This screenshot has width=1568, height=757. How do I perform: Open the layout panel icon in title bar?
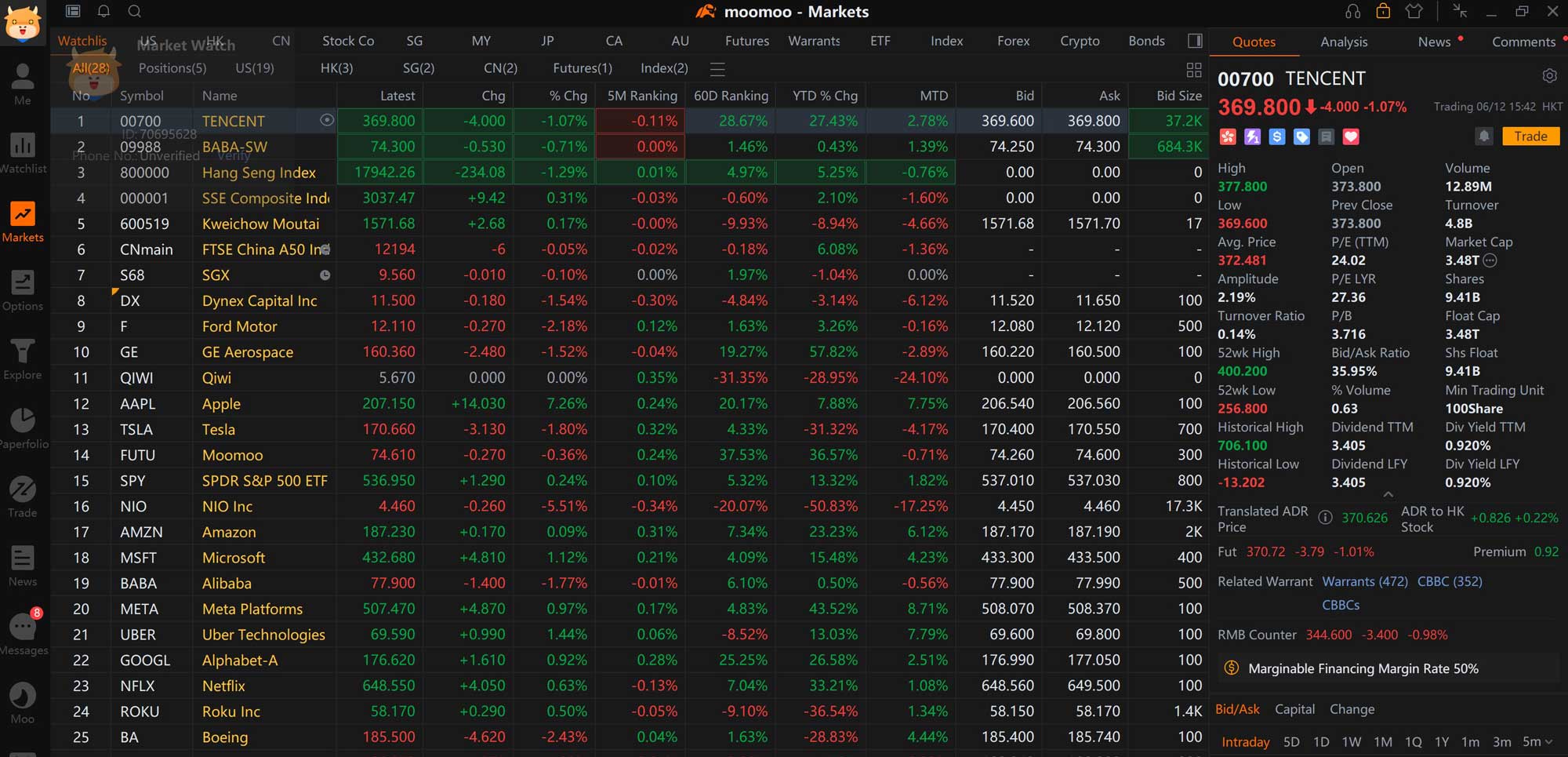pos(73,11)
